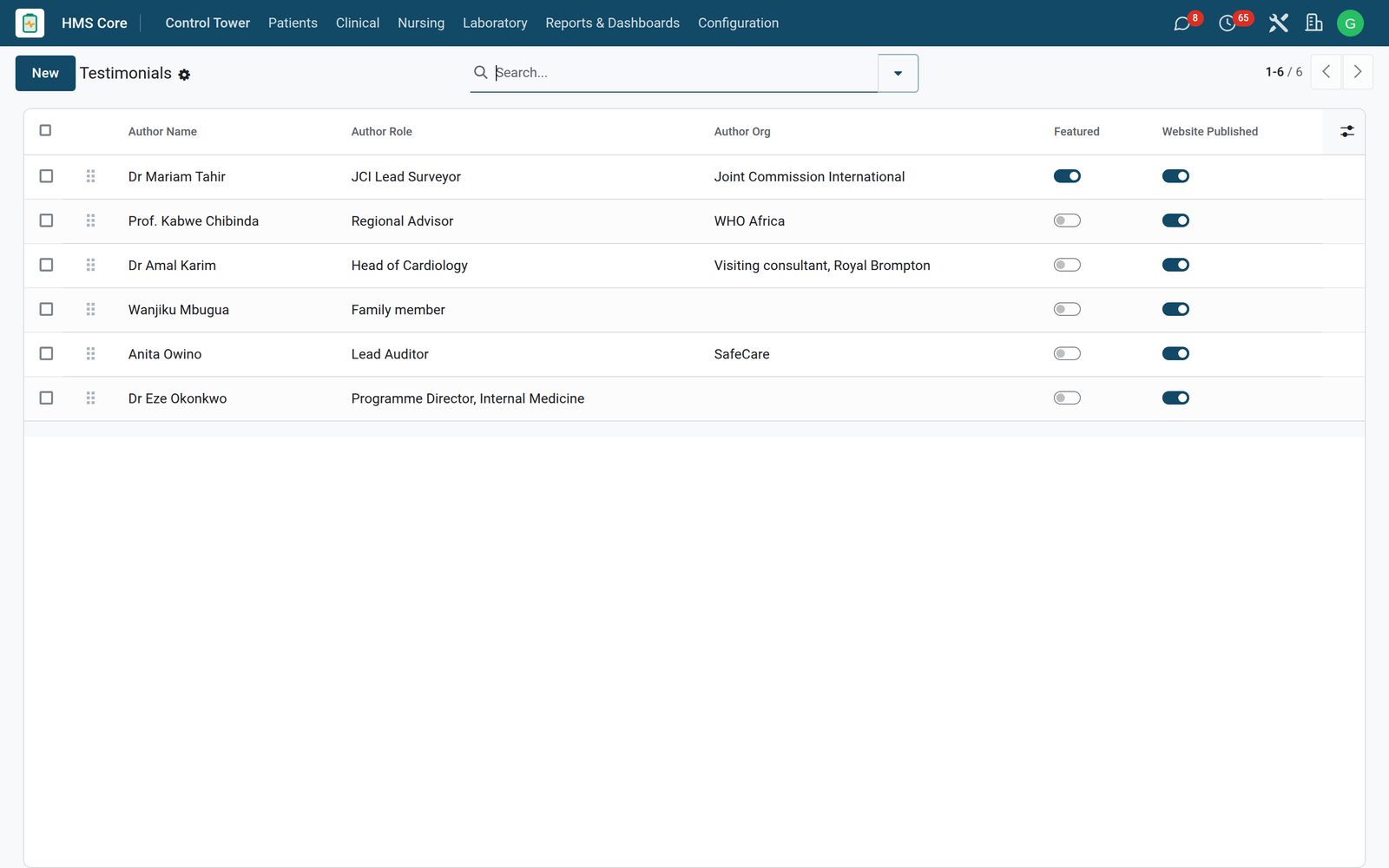Open the HMS Core app logo icon
Viewport: 1389px width, 868px height.
(30, 23)
